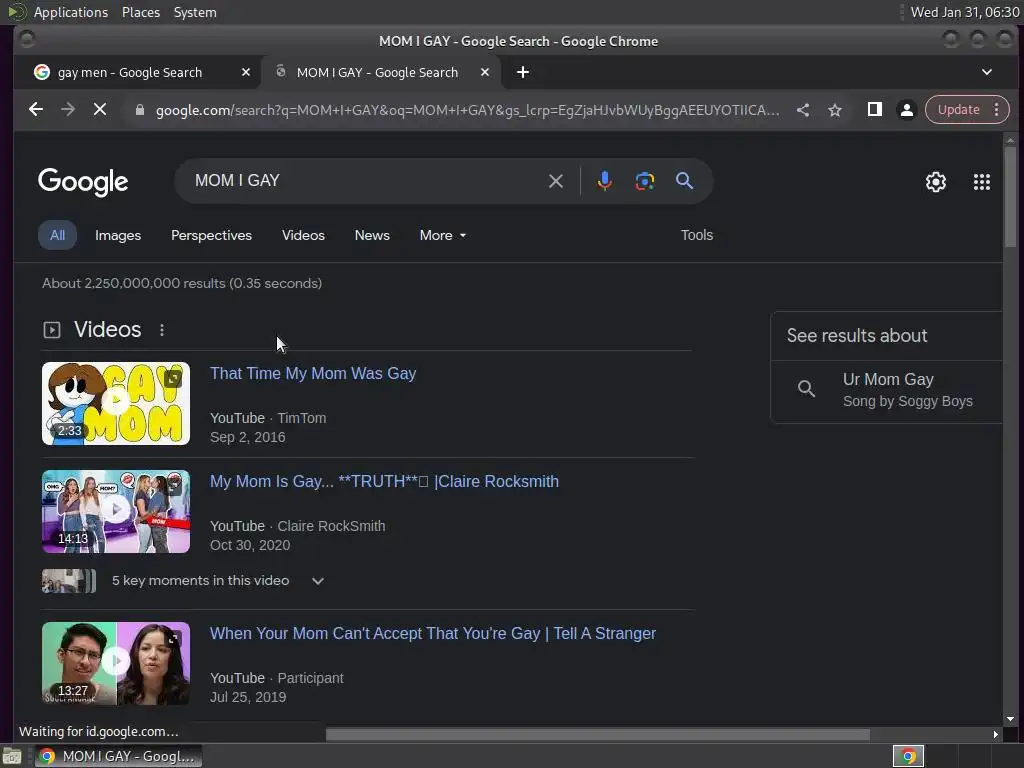Open the Applications menu

click(71, 12)
